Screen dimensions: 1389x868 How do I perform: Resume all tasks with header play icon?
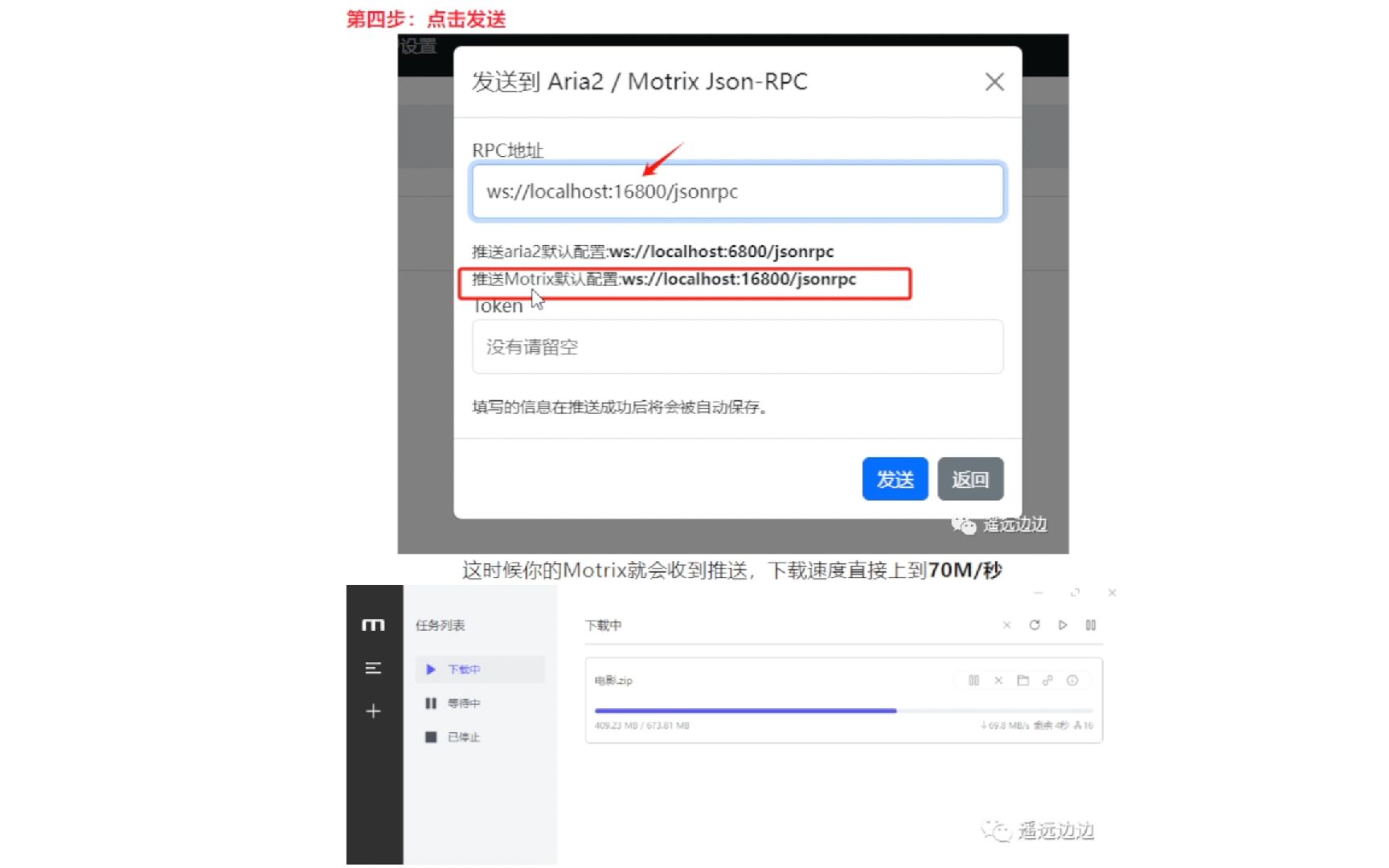click(x=1063, y=624)
